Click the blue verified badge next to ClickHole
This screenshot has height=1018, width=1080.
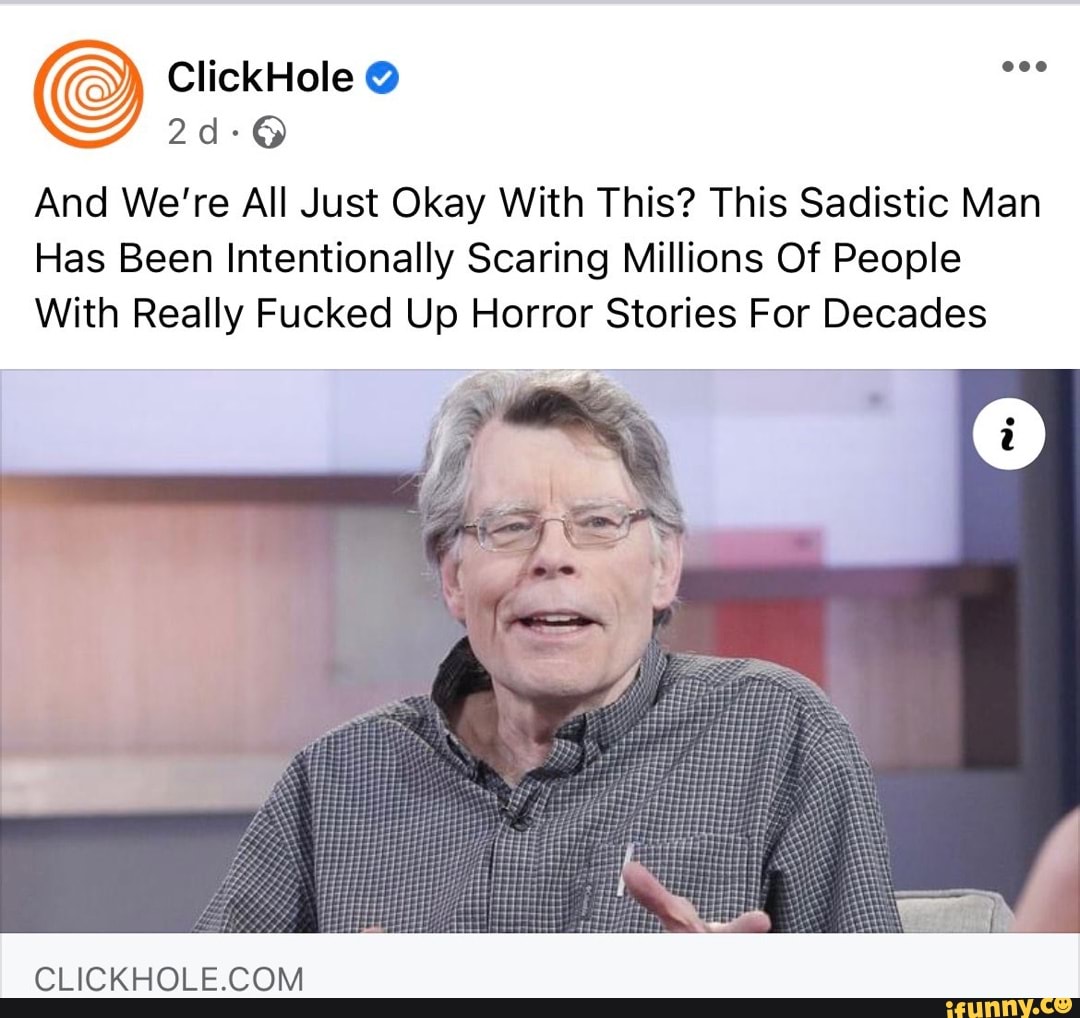[382, 77]
